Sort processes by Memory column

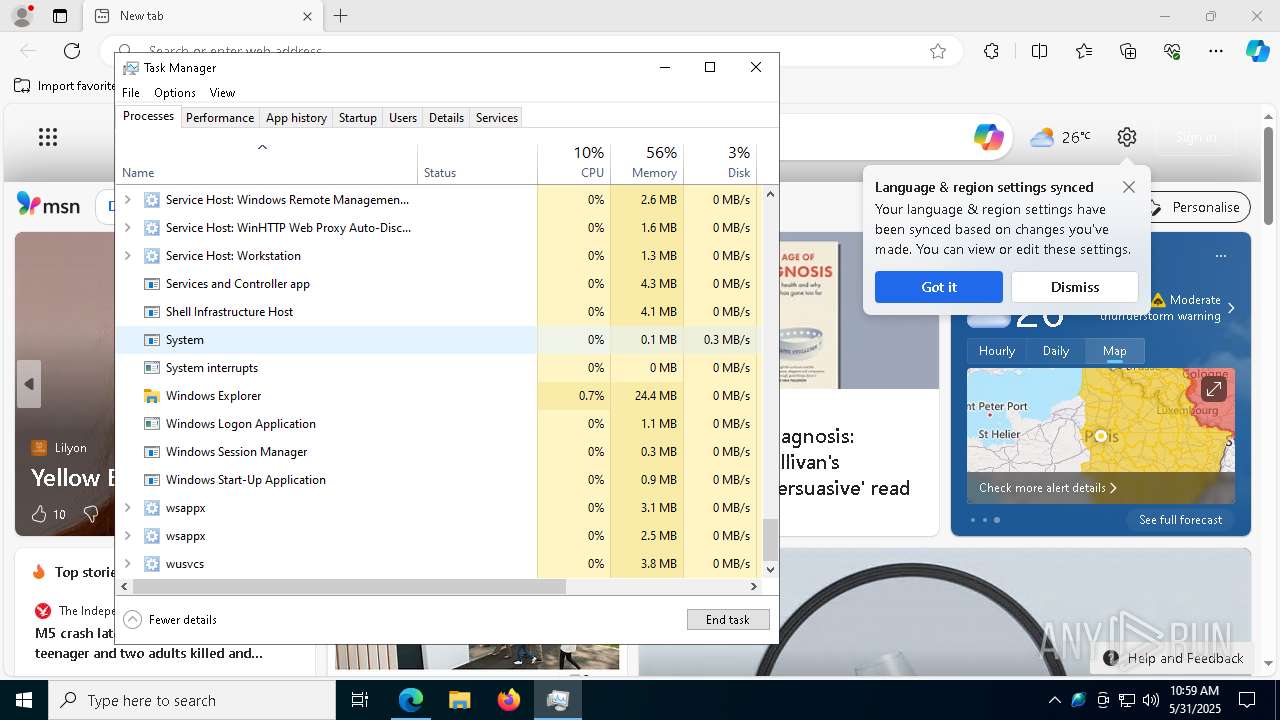pyautogui.click(x=647, y=162)
